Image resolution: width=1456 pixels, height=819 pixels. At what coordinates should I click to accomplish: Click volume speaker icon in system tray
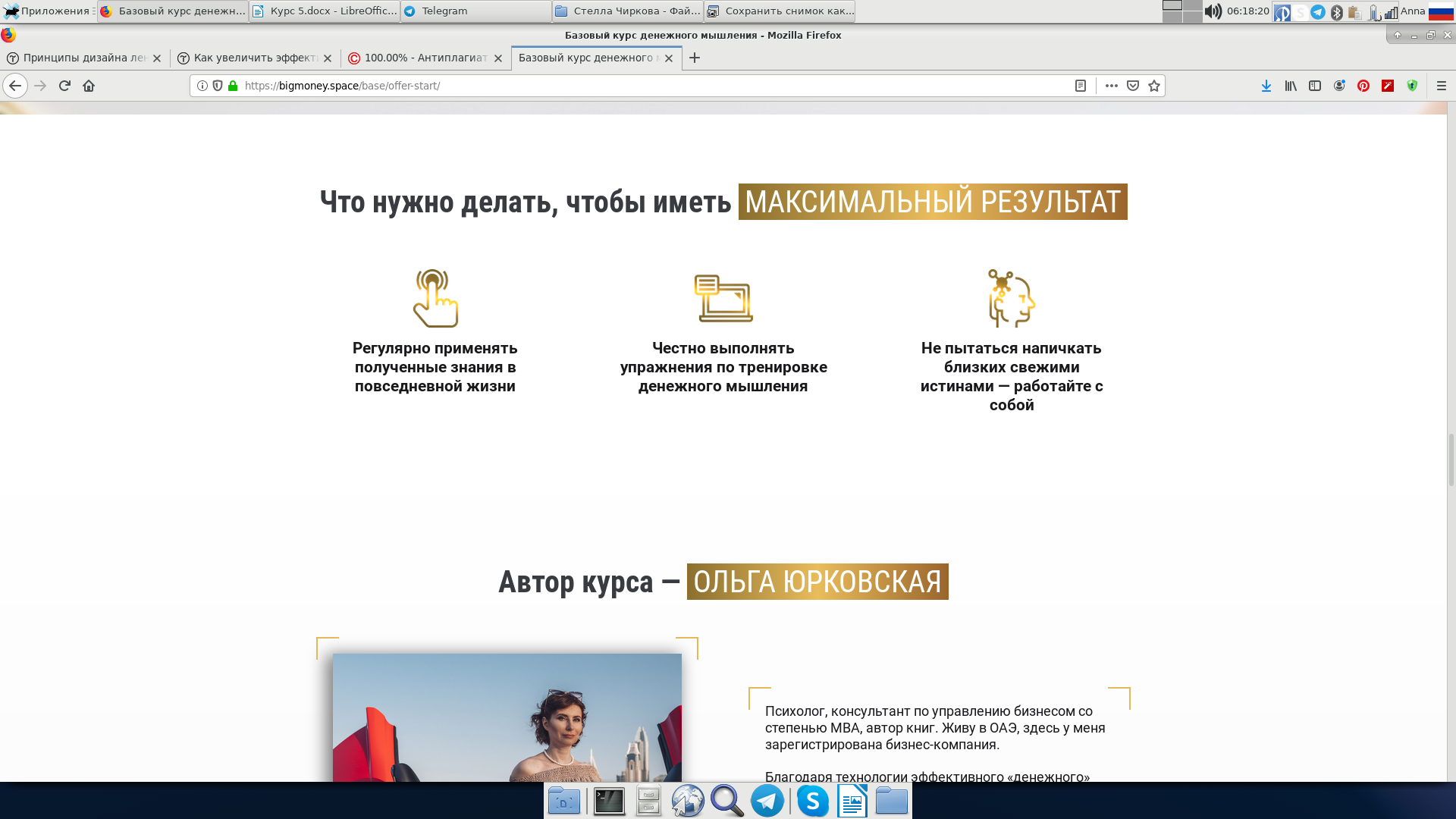pyautogui.click(x=1213, y=11)
